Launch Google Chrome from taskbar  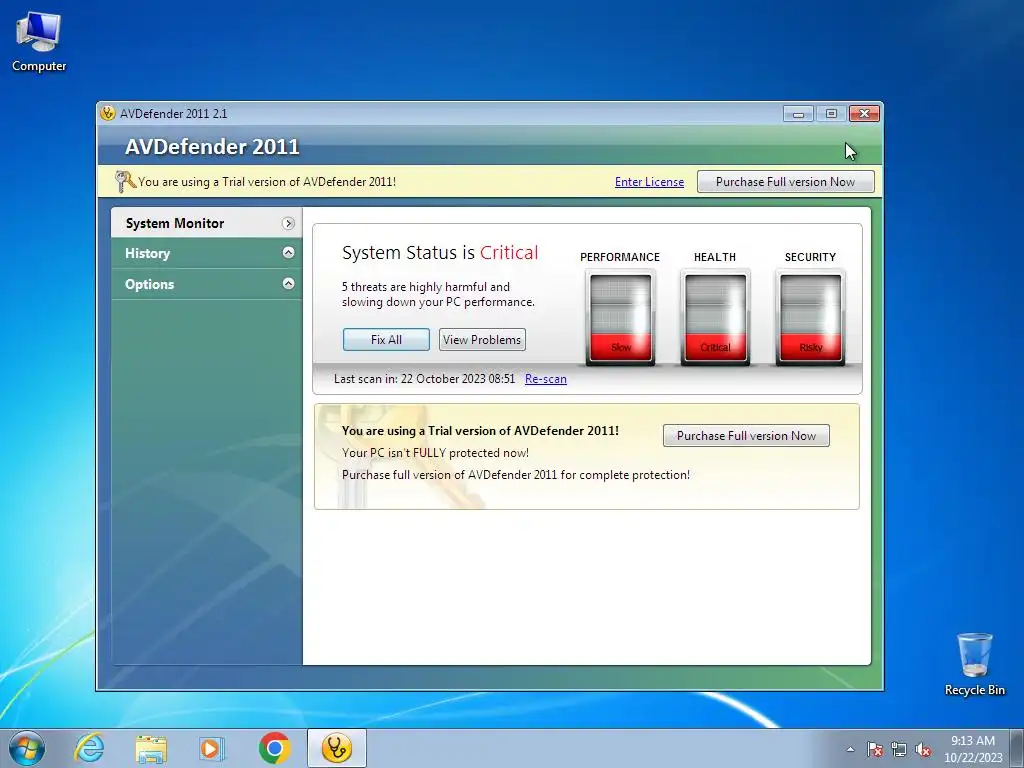pyautogui.click(x=274, y=748)
